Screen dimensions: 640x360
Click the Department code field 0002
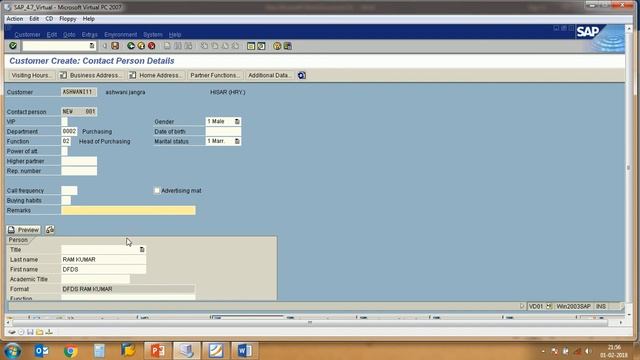pyautogui.click(x=69, y=131)
